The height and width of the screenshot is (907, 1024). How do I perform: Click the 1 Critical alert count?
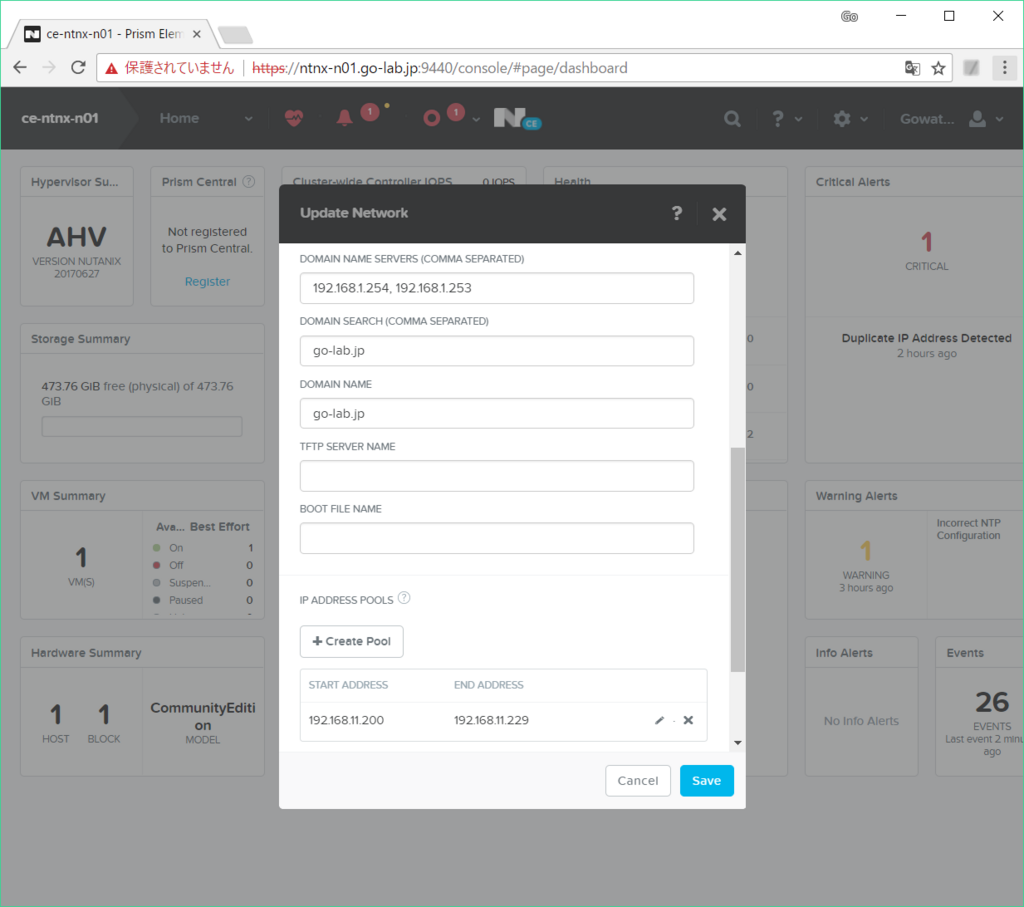click(927, 242)
